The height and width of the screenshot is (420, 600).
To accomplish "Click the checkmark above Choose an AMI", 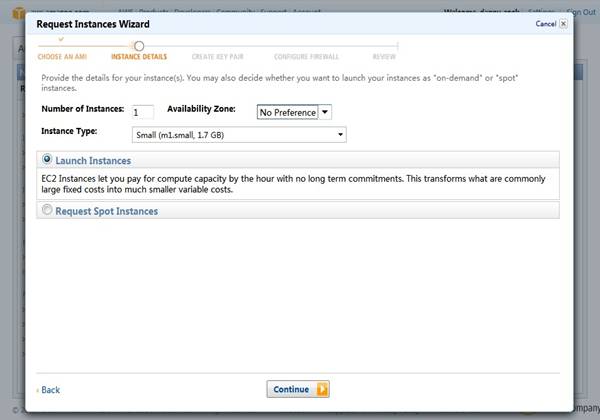I will pyautogui.click(x=61, y=39).
